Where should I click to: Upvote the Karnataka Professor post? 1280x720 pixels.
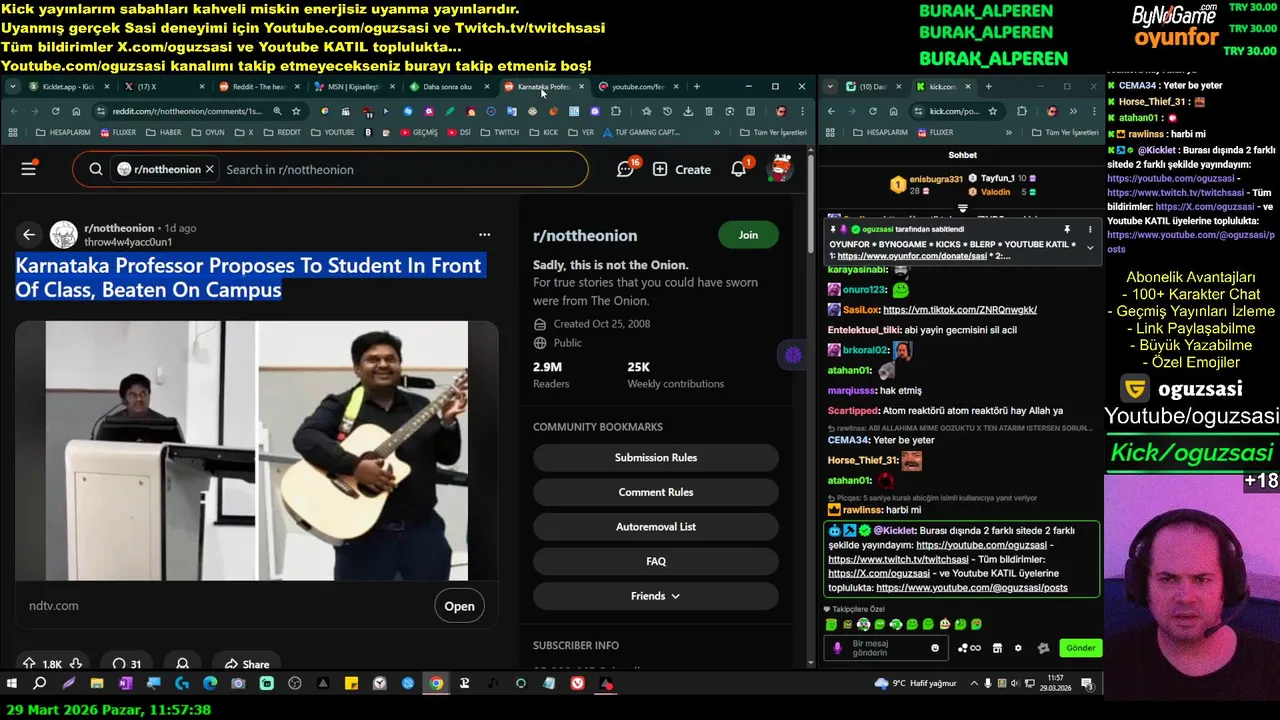pyautogui.click(x=29, y=664)
